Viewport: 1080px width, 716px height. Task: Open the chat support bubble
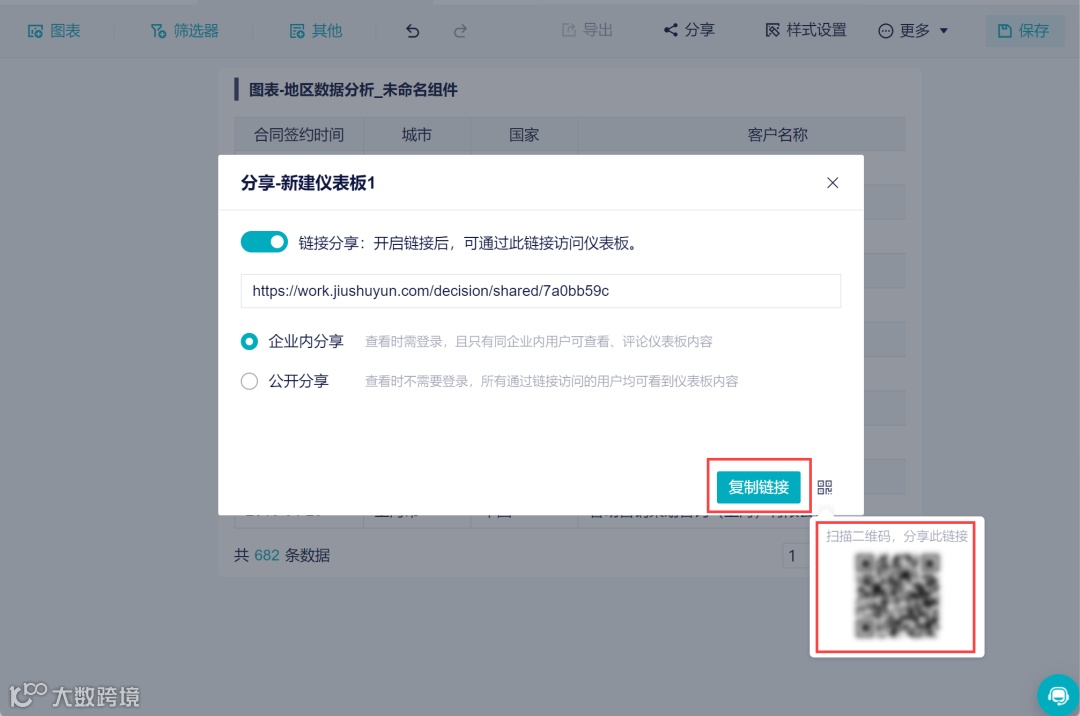tap(1058, 694)
